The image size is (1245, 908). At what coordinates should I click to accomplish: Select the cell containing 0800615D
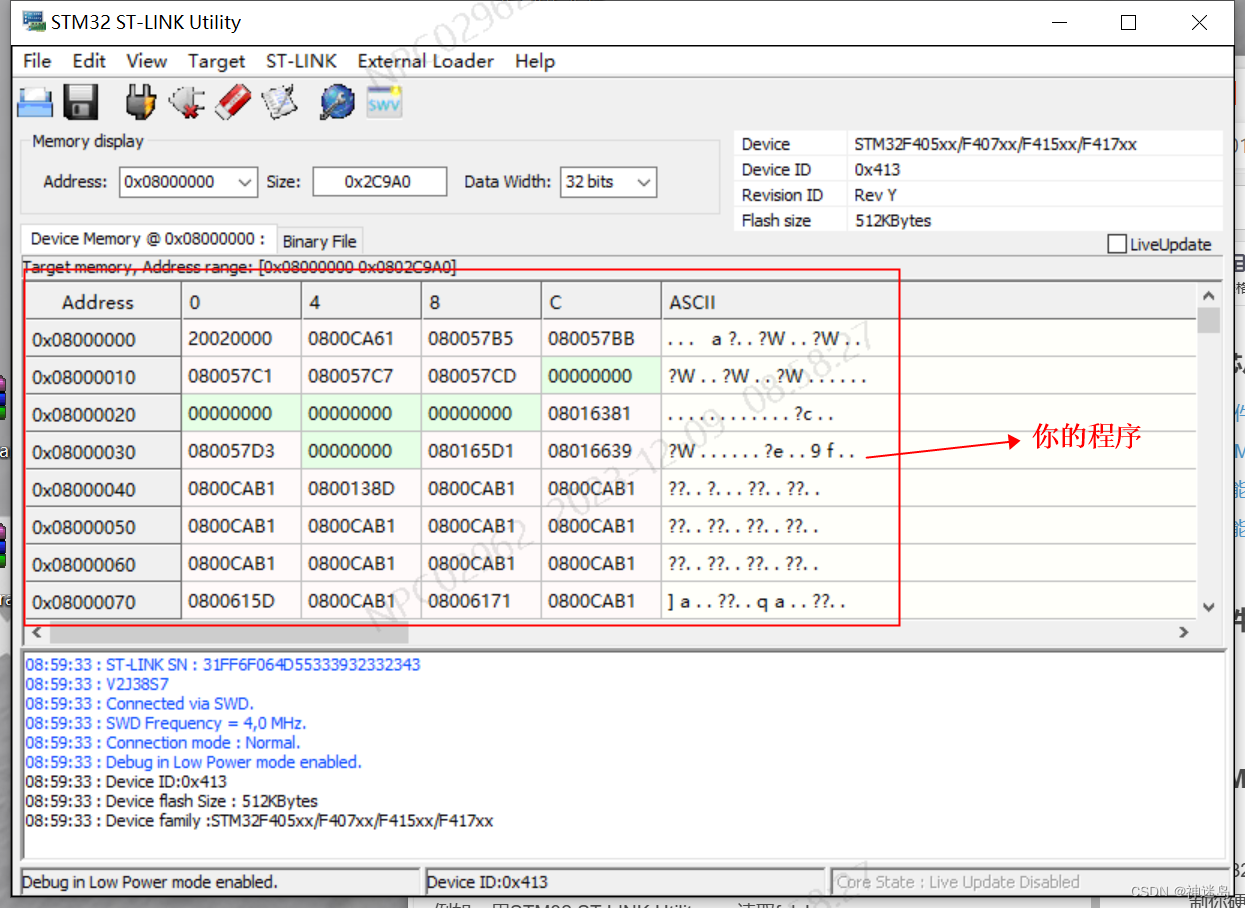(x=241, y=601)
